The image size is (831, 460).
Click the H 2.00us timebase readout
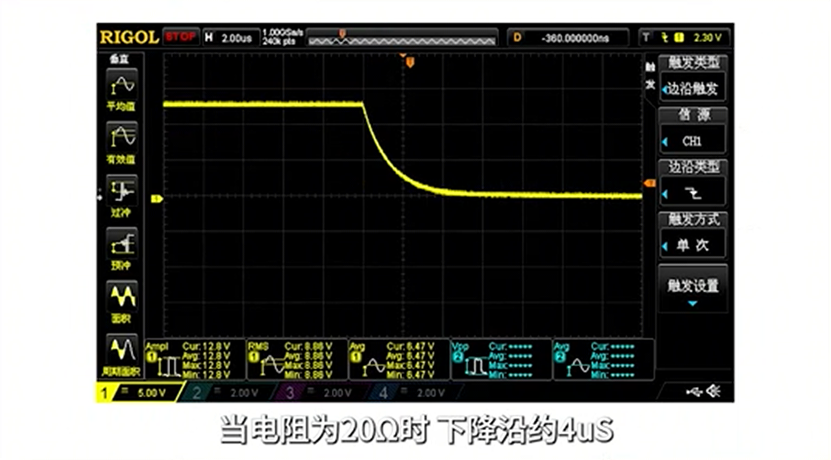(230, 38)
